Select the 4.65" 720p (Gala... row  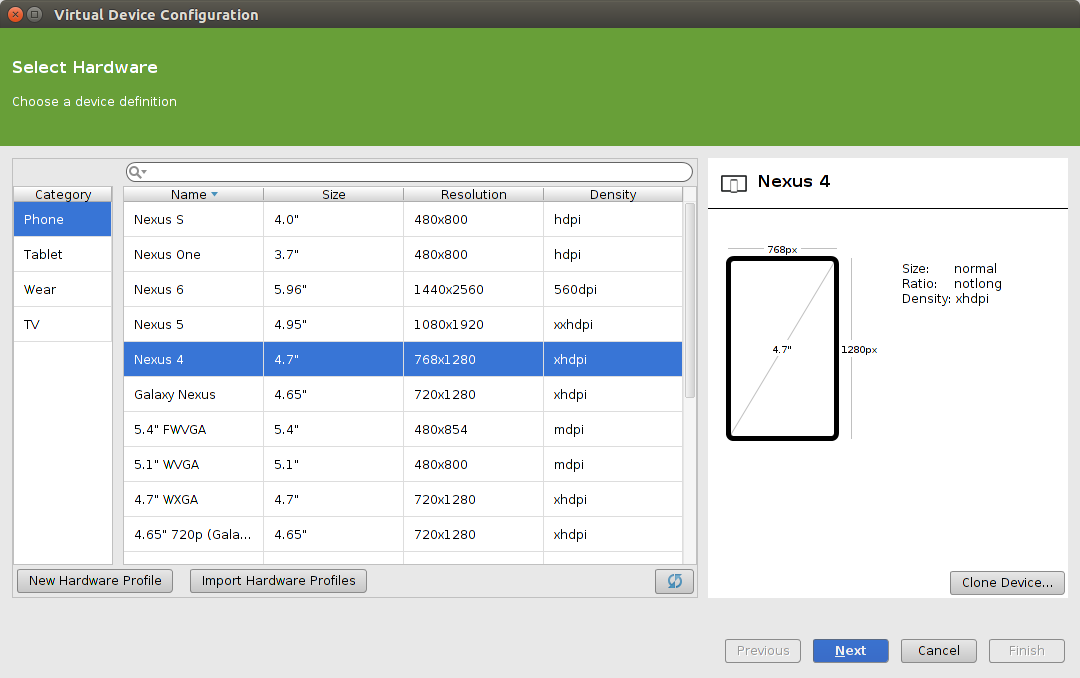tap(403, 535)
